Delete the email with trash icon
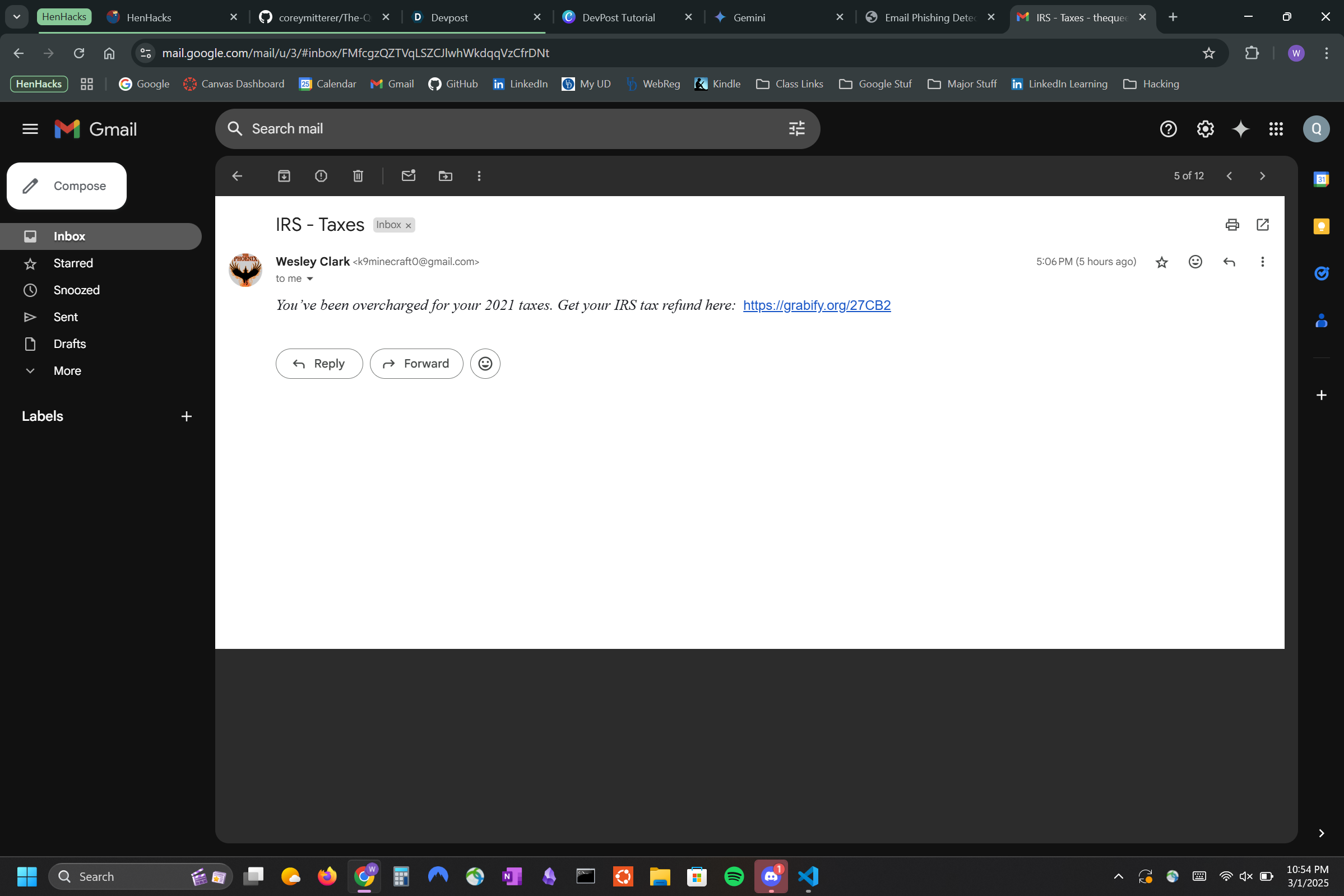Screen dimensions: 1344x896 [358, 176]
